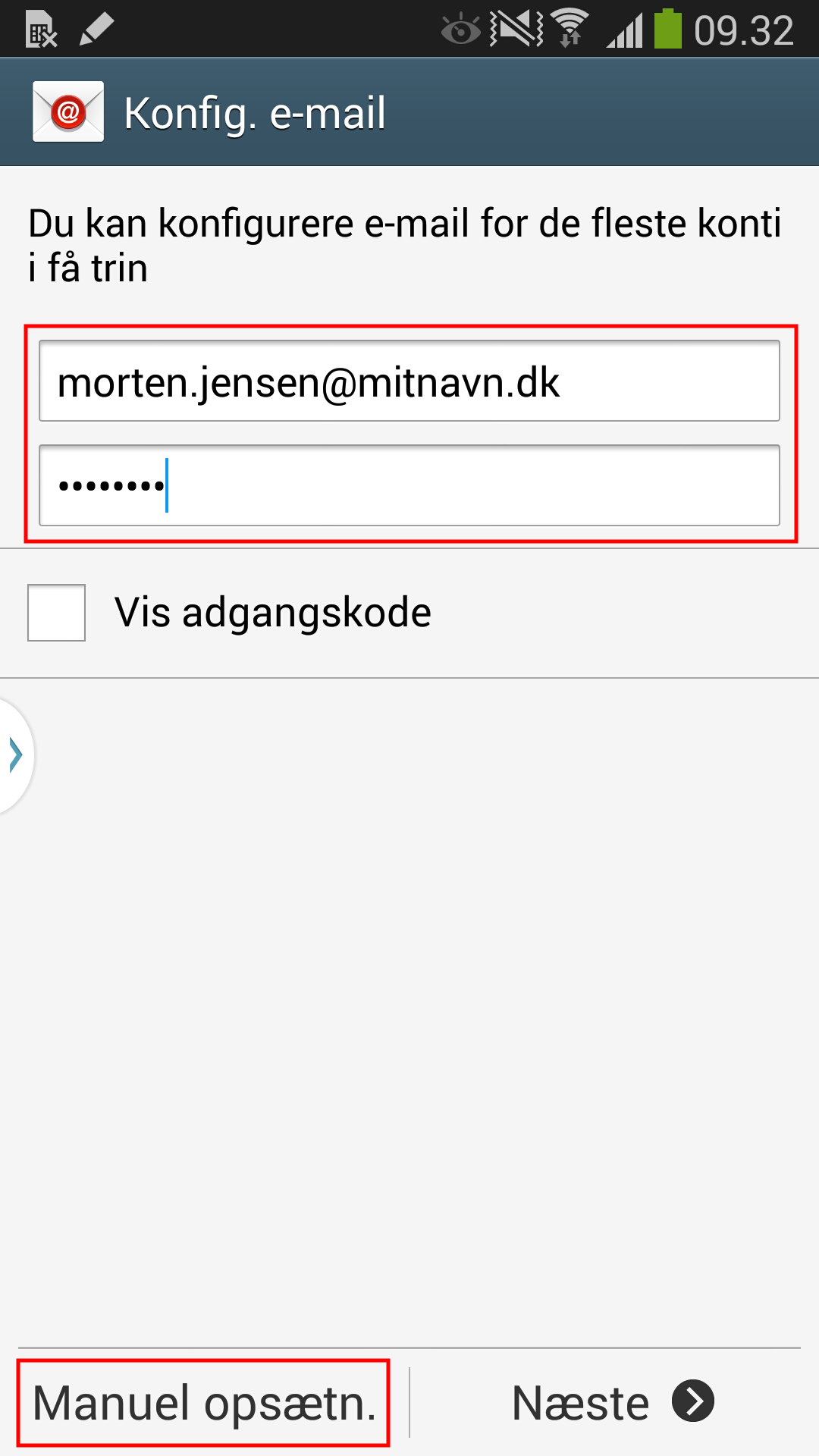
Task: Open the Manuel opsætn. setup option
Action: (204, 1403)
